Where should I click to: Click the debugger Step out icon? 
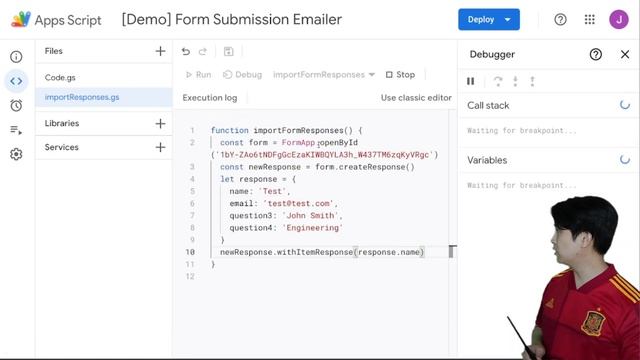coord(532,81)
